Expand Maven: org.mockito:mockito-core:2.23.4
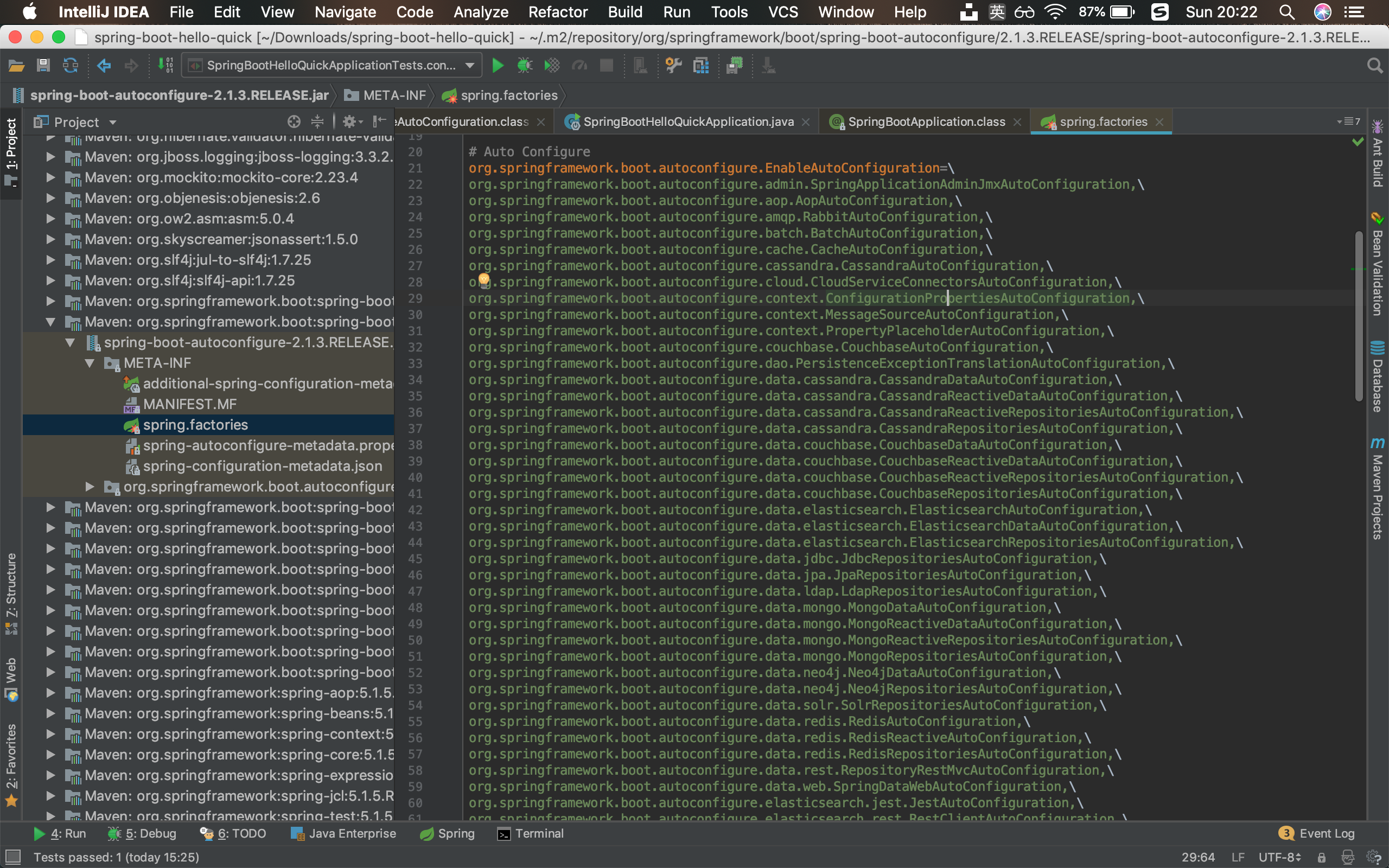1389x868 pixels. click(50, 177)
